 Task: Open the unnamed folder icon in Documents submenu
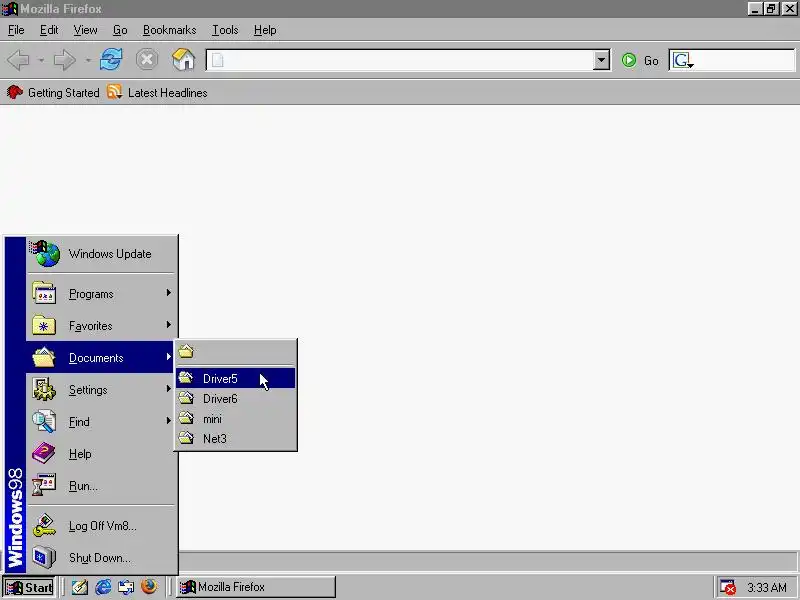tap(187, 351)
